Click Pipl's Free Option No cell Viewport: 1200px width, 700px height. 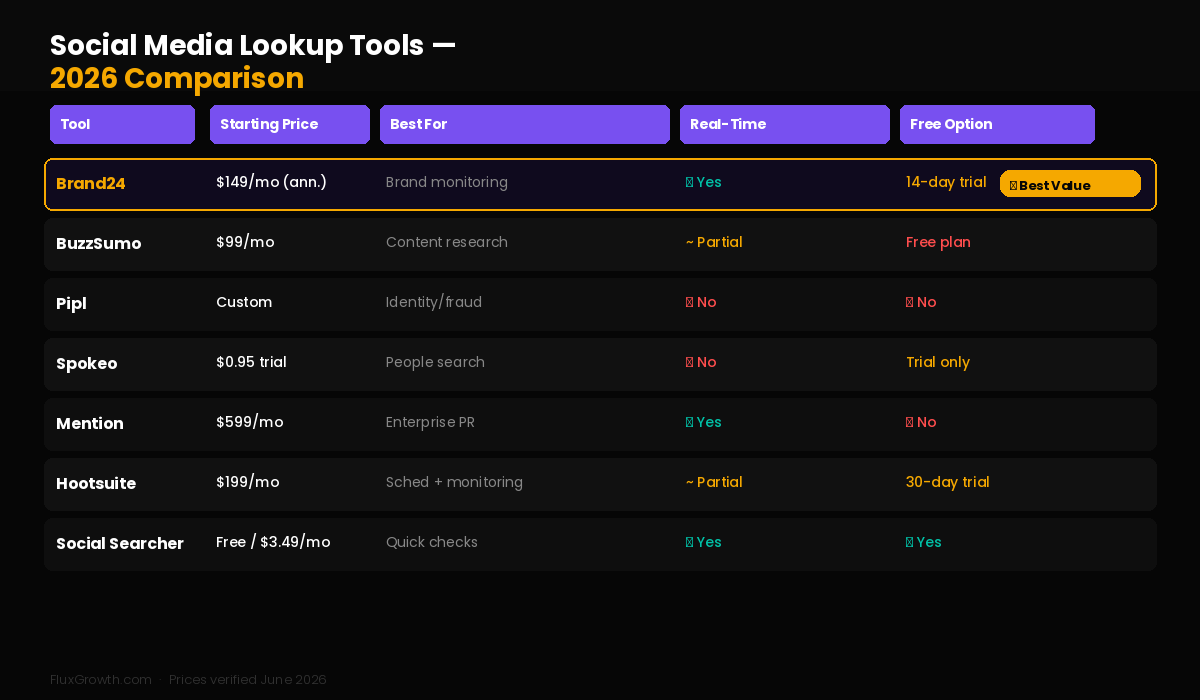coord(921,302)
